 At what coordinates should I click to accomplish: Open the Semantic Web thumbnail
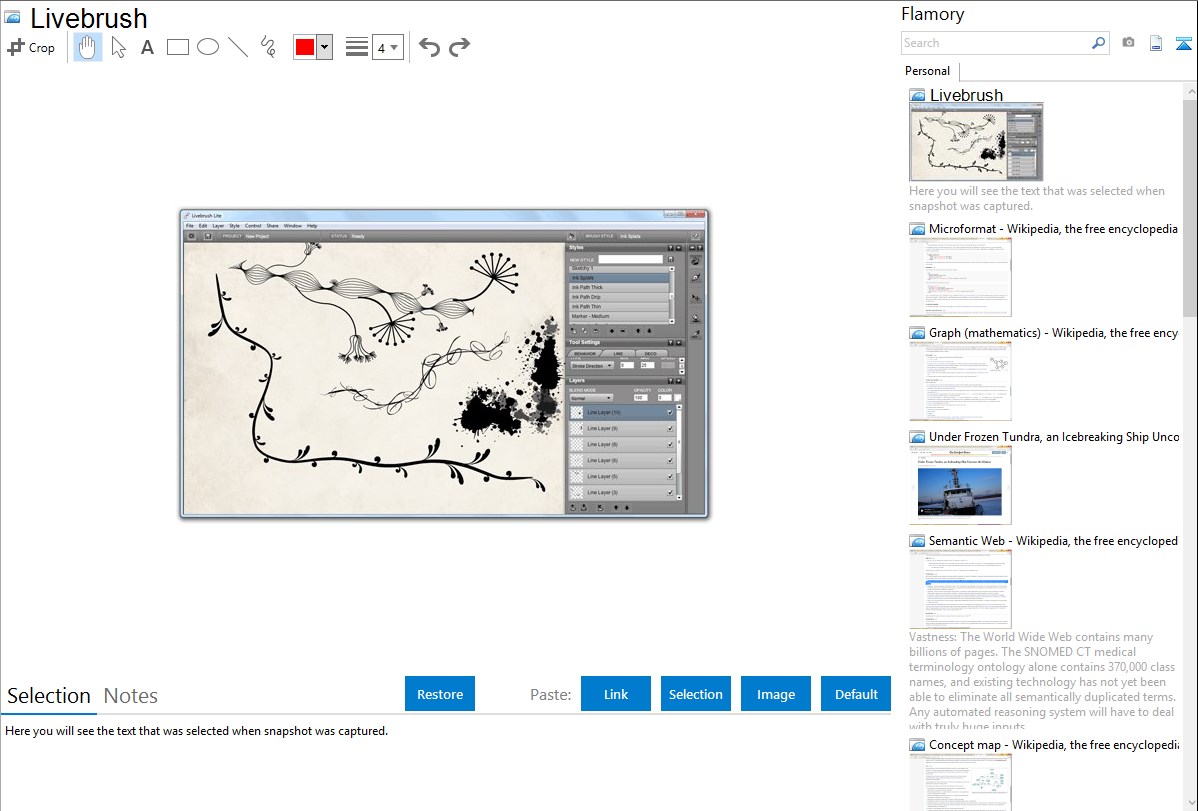pos(960,589)
